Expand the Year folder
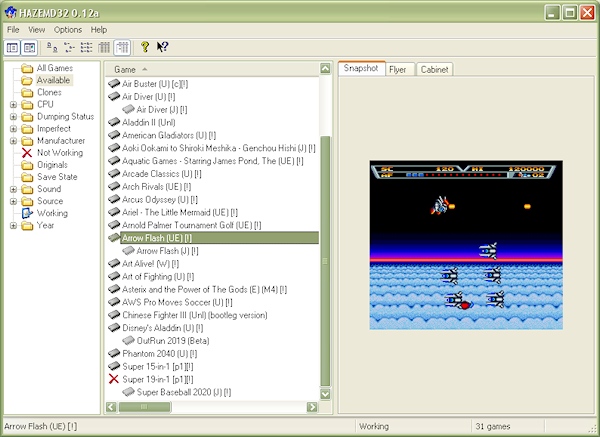The height and width of the screenshot is (437, 600). pos(13,226)
